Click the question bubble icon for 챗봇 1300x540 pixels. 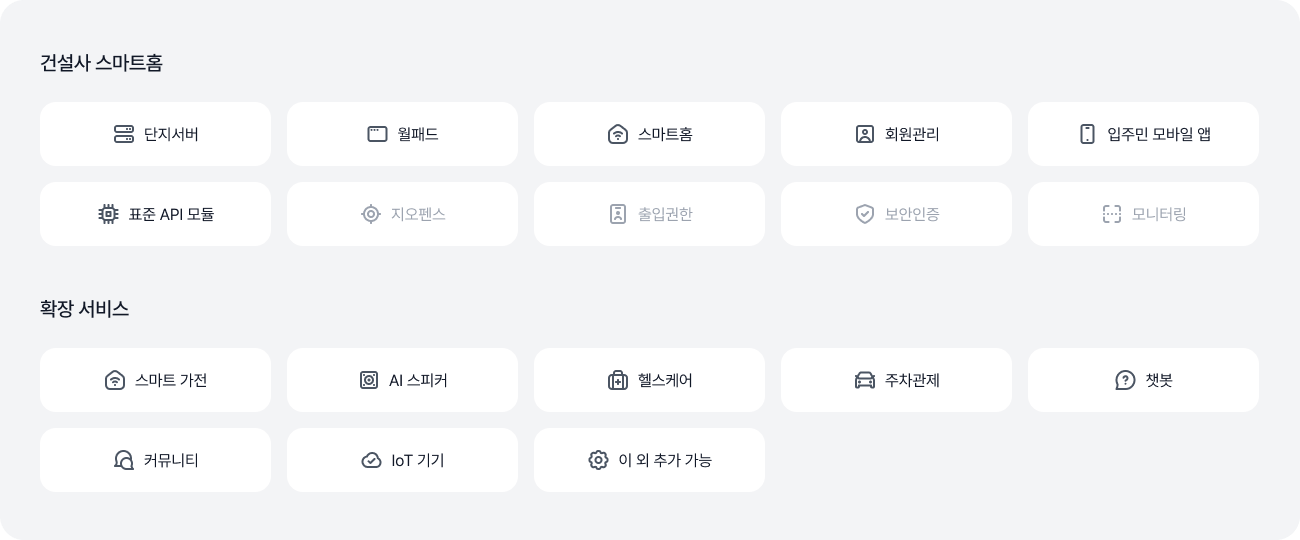coord(1125,380)
